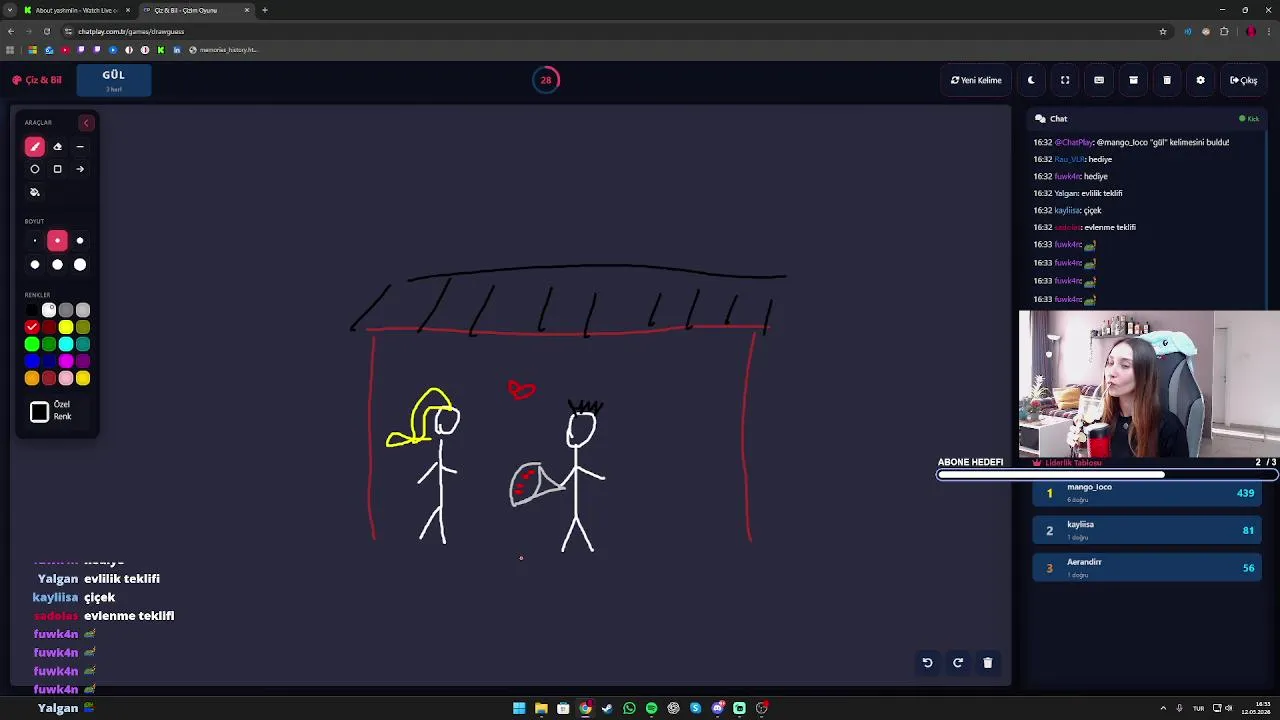Redo the drawing stroke
Screen dimensions: 1280x720
(x=958, y=662)
